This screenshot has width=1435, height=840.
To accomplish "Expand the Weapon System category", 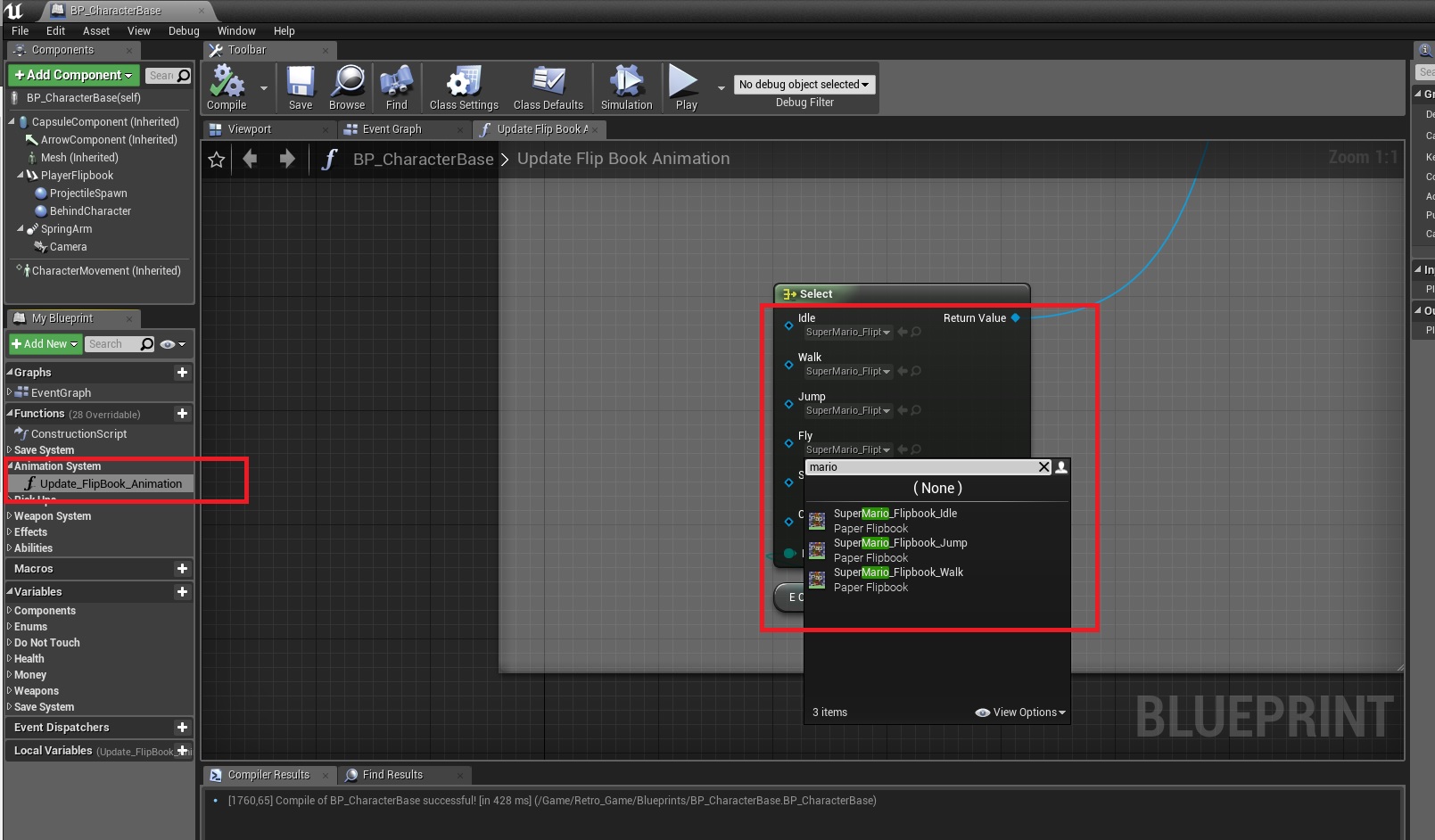I will click(52, 516).
